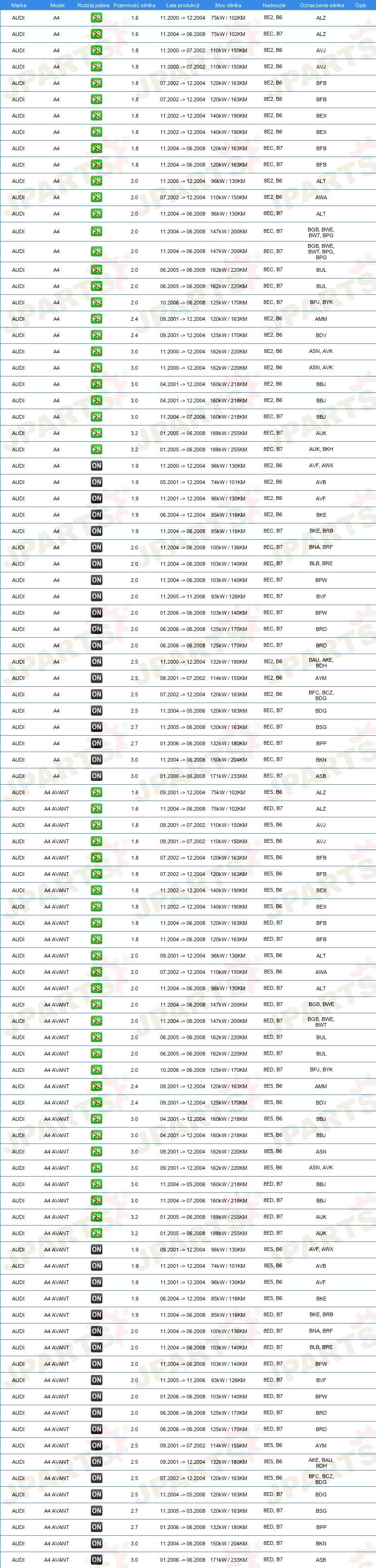Click 74kW / 101KM cell in A4 AVB row
Screen dimensions: 376x1568
click(228, 482)
